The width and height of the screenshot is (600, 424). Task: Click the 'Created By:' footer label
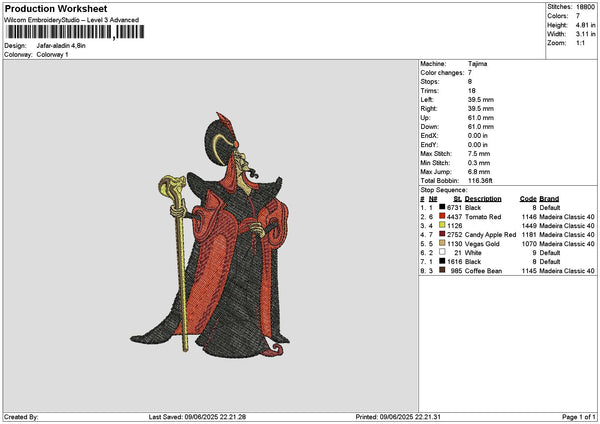point(21,417)
